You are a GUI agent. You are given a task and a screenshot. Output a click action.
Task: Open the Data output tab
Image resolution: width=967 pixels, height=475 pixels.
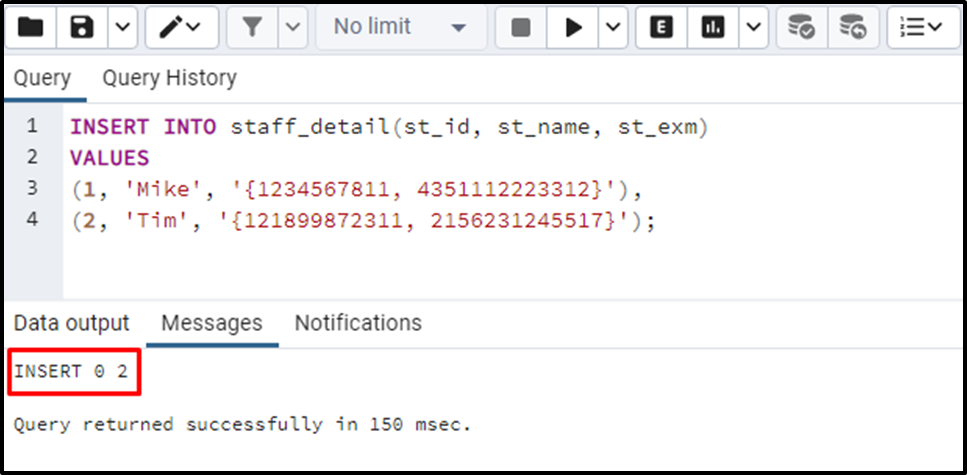click(72, 323)
